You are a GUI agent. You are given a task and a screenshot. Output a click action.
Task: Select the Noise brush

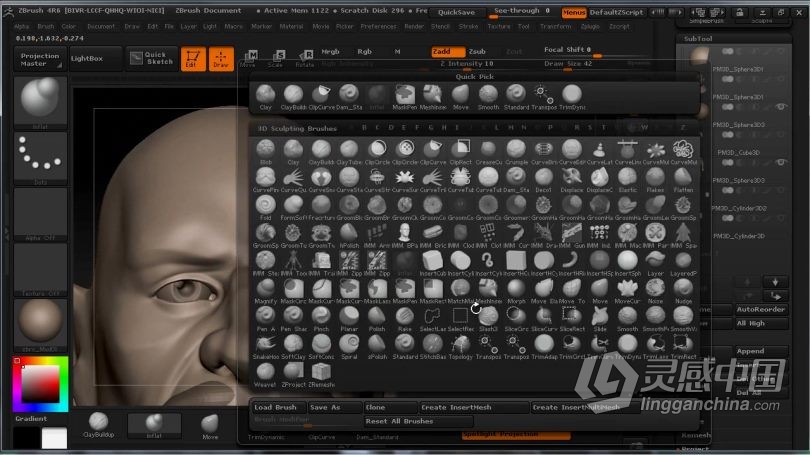(x=656, y=292)
